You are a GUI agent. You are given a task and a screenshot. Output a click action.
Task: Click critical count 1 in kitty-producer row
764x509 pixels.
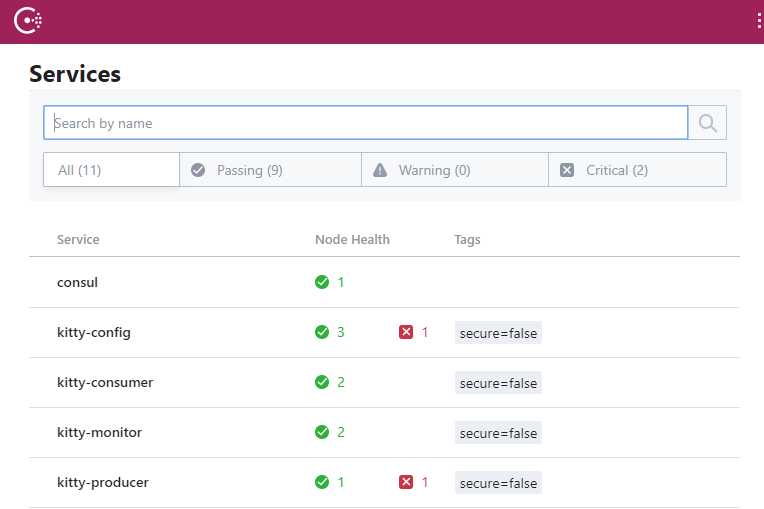click(425, 482)
